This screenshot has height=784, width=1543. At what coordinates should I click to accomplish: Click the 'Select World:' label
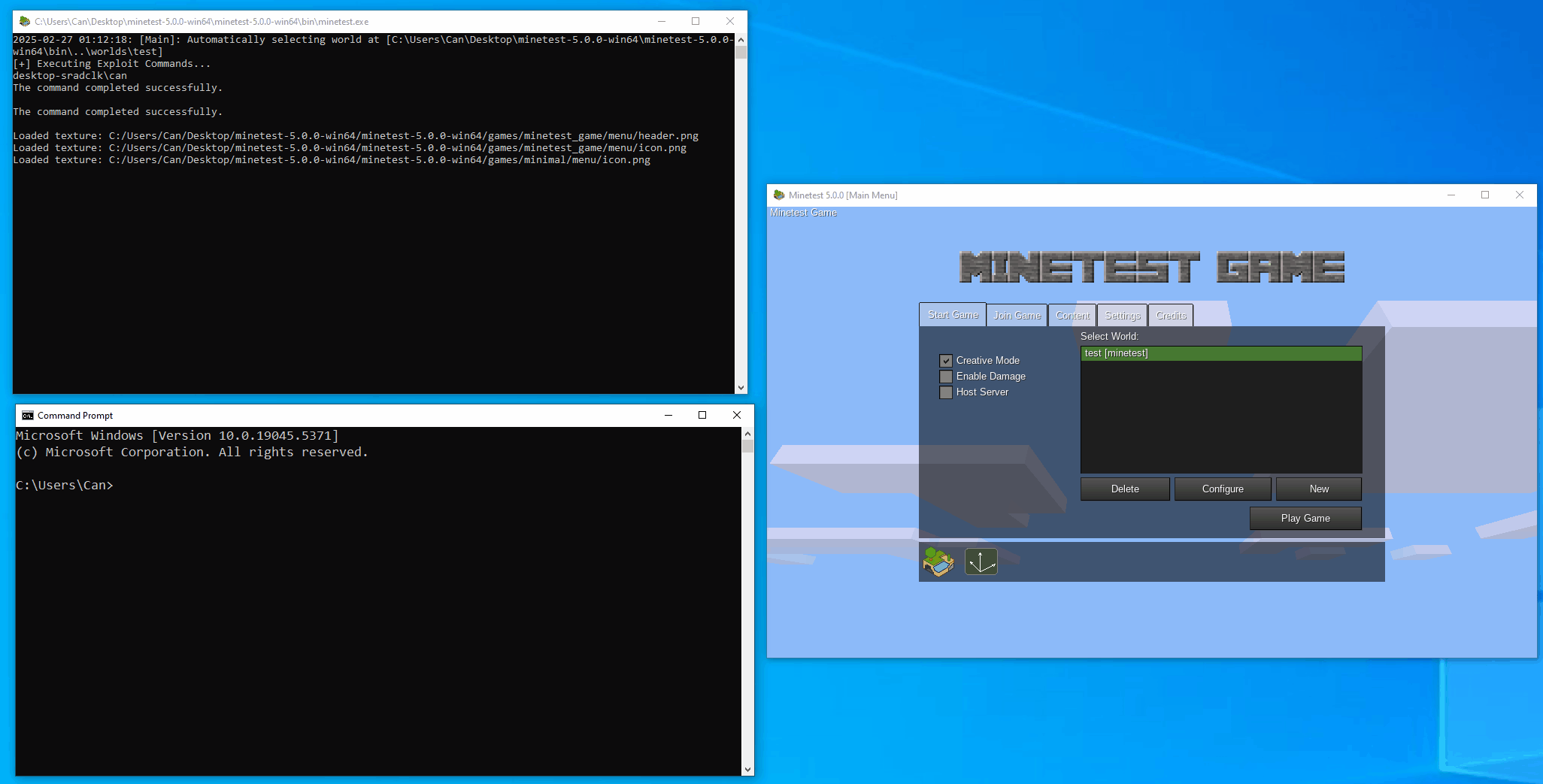pyautogui.click(x=1109, y=337)
